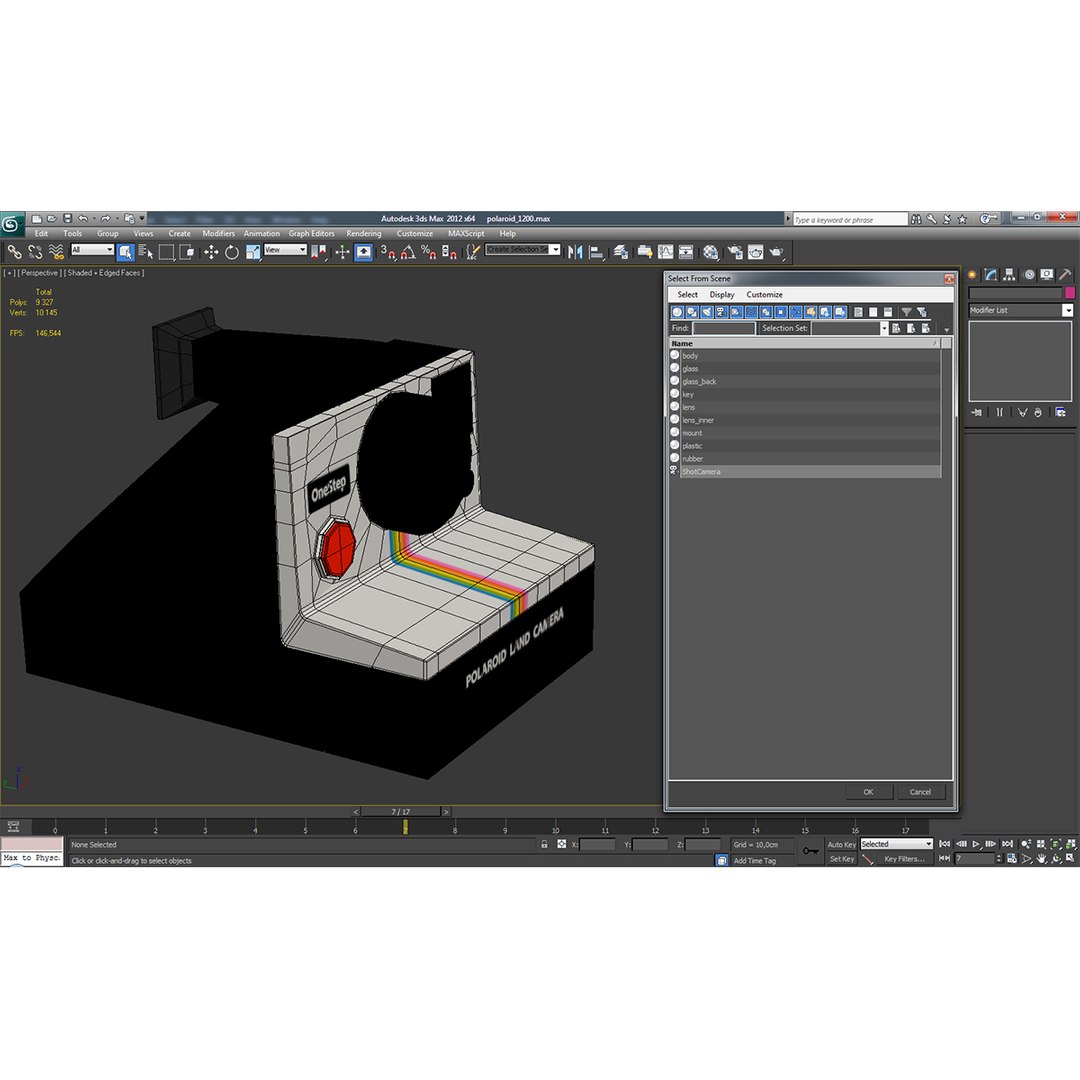Click the Mirror tool icon

[575, 252]
